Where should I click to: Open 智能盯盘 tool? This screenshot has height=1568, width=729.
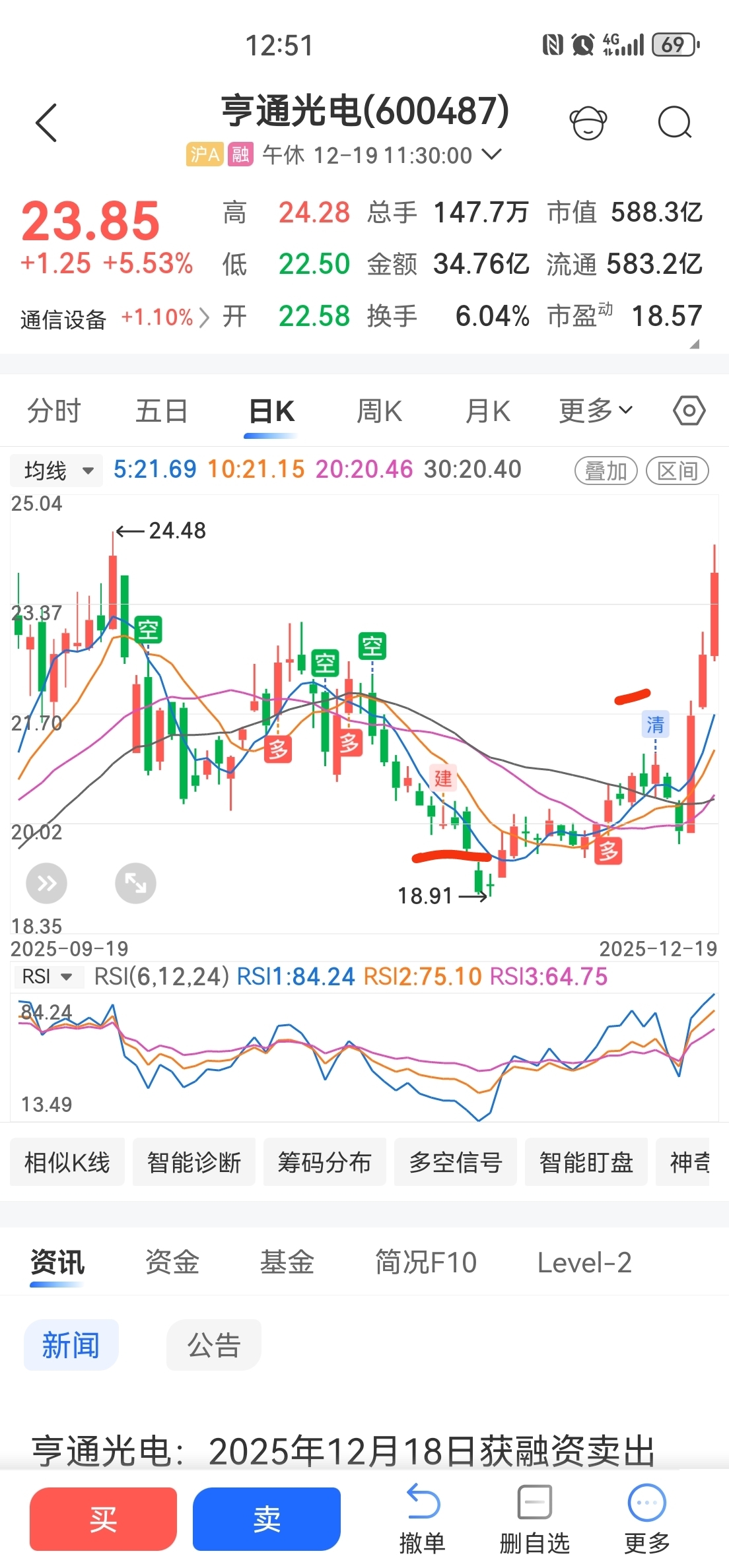click(x=586, y=1161)
